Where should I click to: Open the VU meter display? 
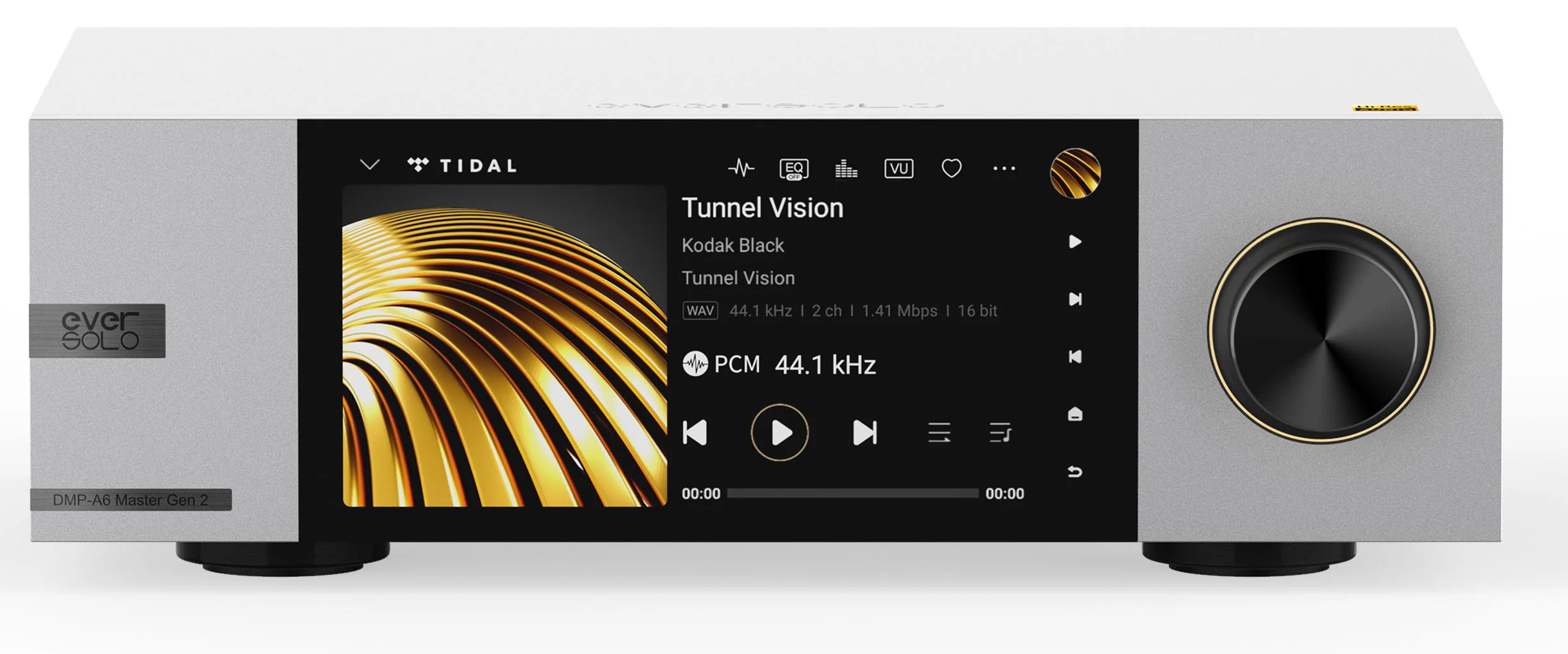tap(898, 168)
